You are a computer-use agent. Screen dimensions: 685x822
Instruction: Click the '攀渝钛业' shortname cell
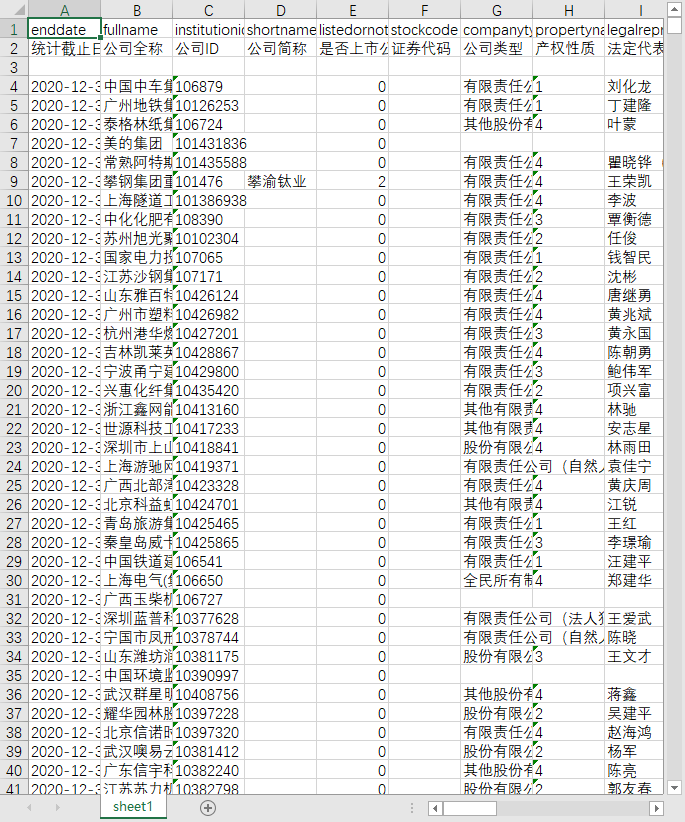(280, 181)
